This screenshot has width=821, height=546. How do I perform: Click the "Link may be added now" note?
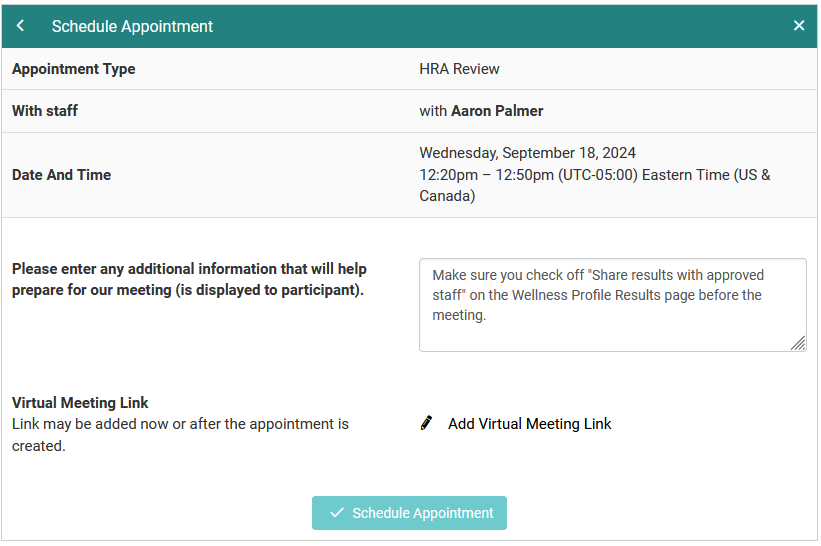tap(180, 434)
